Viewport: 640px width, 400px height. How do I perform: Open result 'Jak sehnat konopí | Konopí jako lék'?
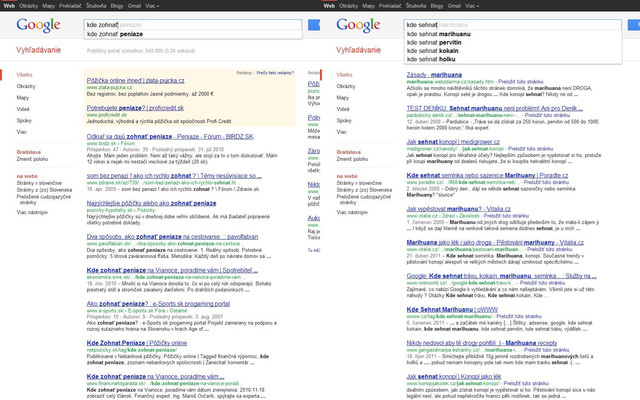pos(454,377)
